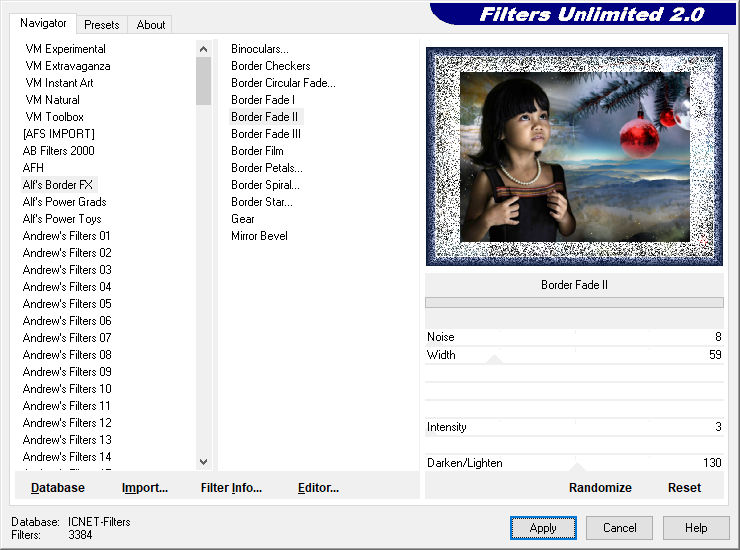Choose the Border Fade II filter
Image resolution: width=740 pixels, height=550 pixels.
tap(265, 117)
